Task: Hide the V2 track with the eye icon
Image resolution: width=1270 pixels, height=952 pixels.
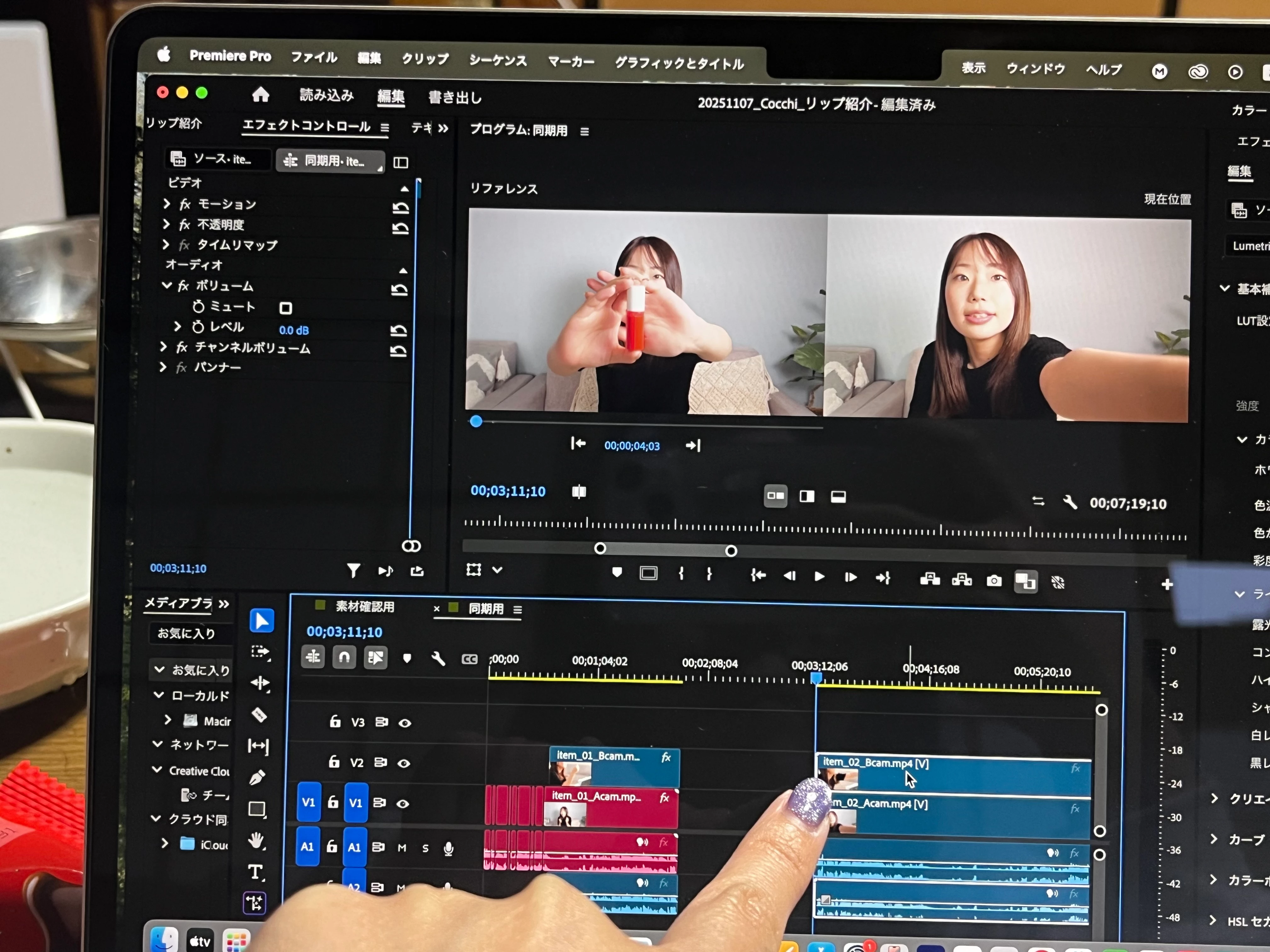Action: tap(403, 763)
